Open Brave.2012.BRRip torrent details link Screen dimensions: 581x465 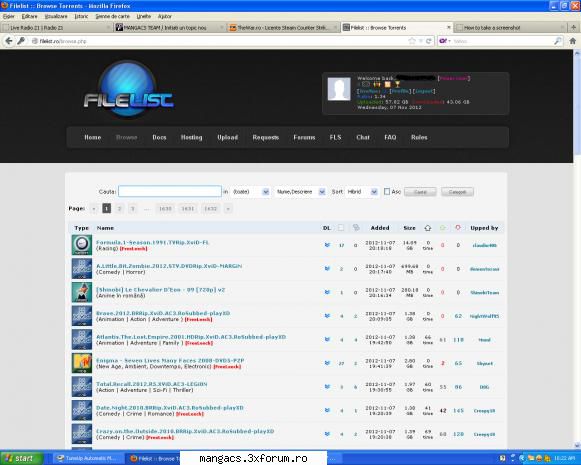[163, 313]
